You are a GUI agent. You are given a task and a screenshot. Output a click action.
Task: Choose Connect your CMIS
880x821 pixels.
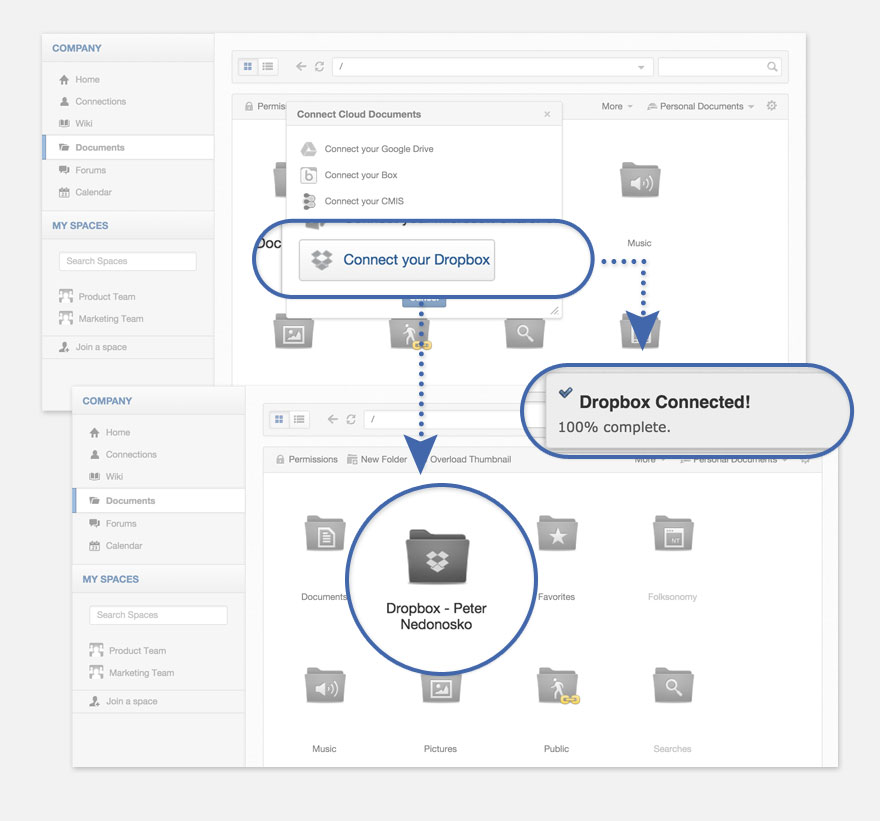click(352, 201)
